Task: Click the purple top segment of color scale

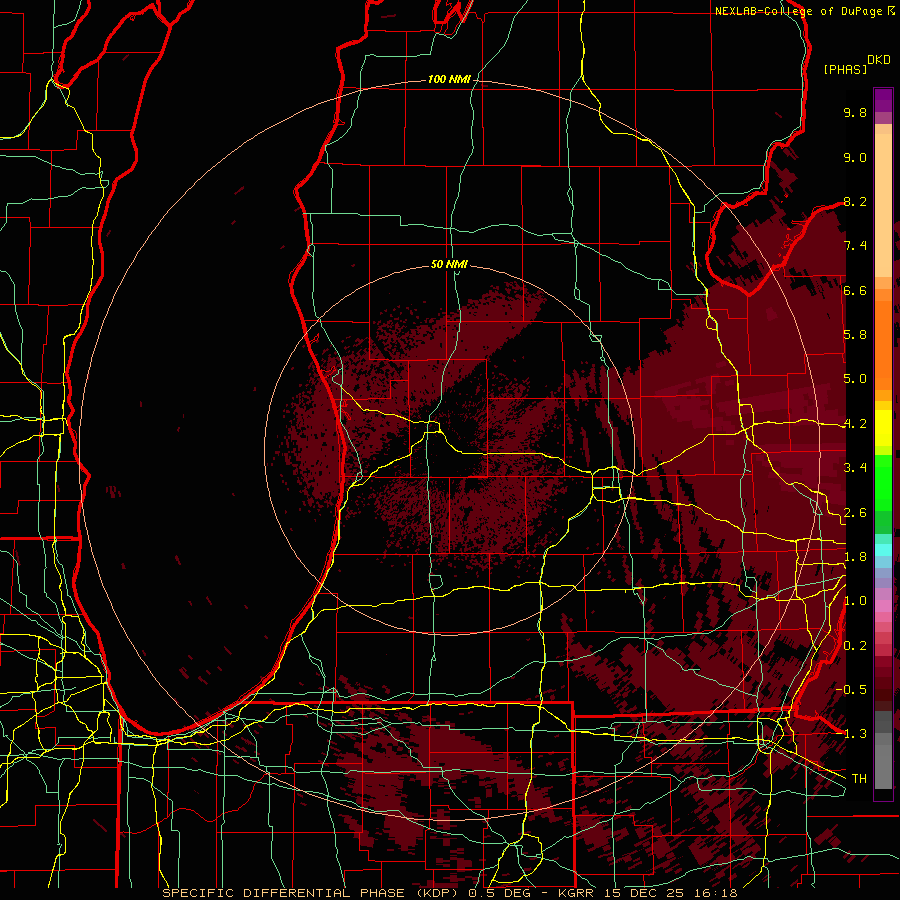Action: pos(883,100)
